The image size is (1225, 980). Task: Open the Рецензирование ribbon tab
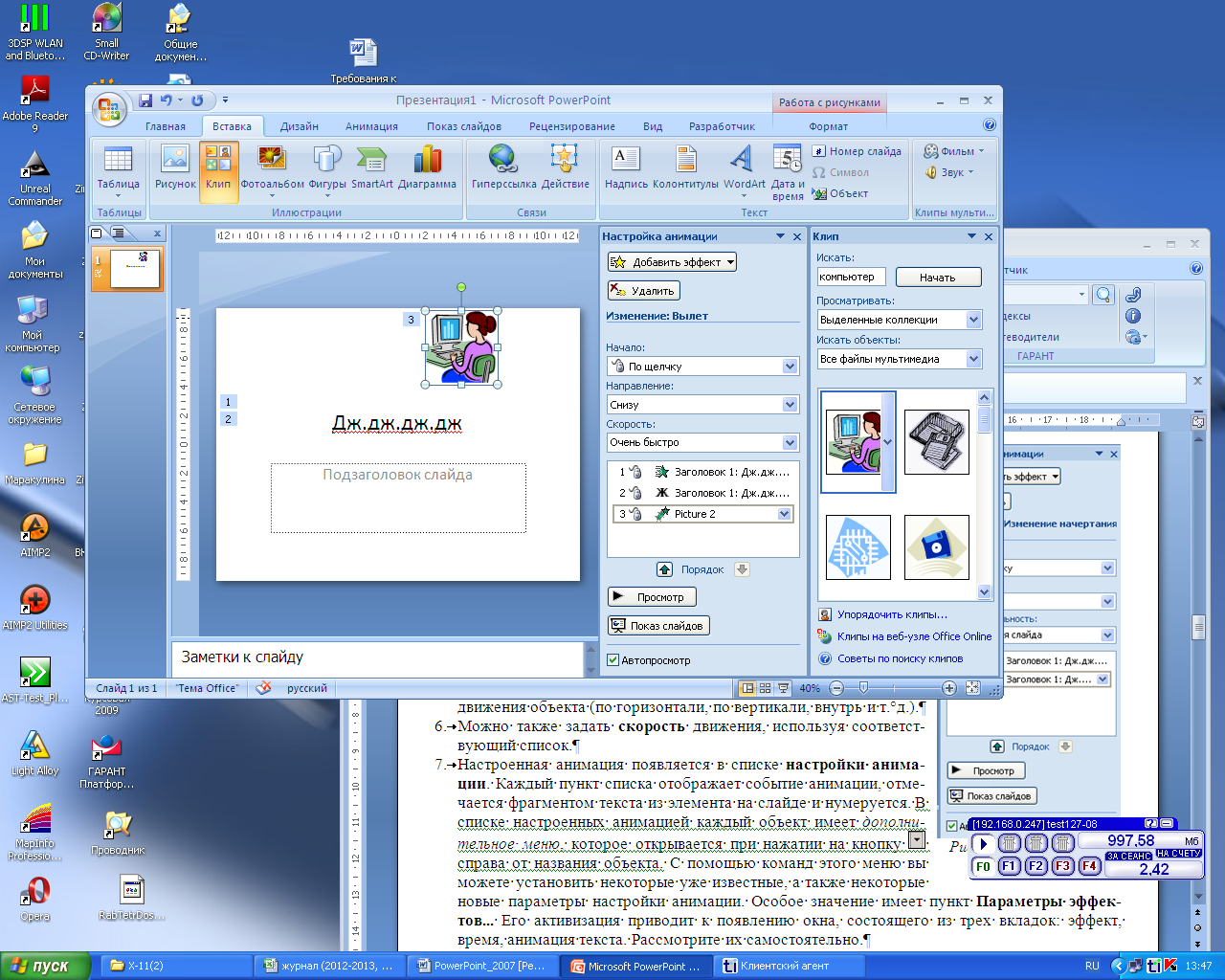pos(572,126)
